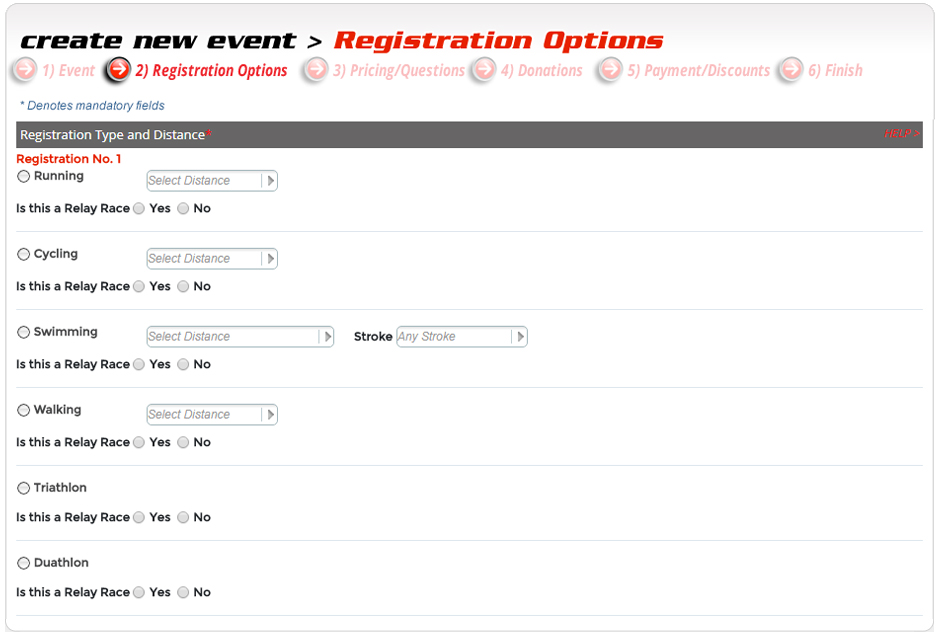The width and height of the screenshot is (940, 632).
Task: Click the 6) Finish step link
Action: 835,71
